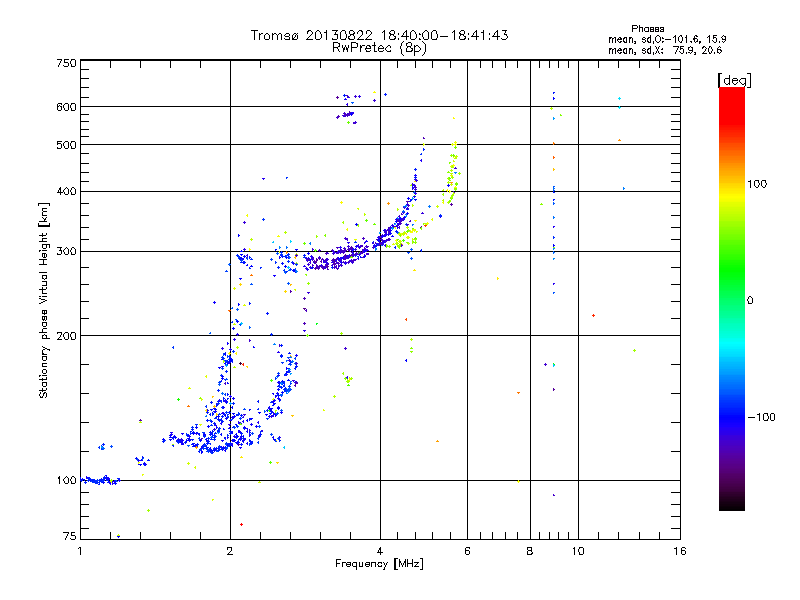This screenshot has height=600, width=800.
Task: Click the "Frequency [MHz]" axis title
Action: tap(379, 564)
